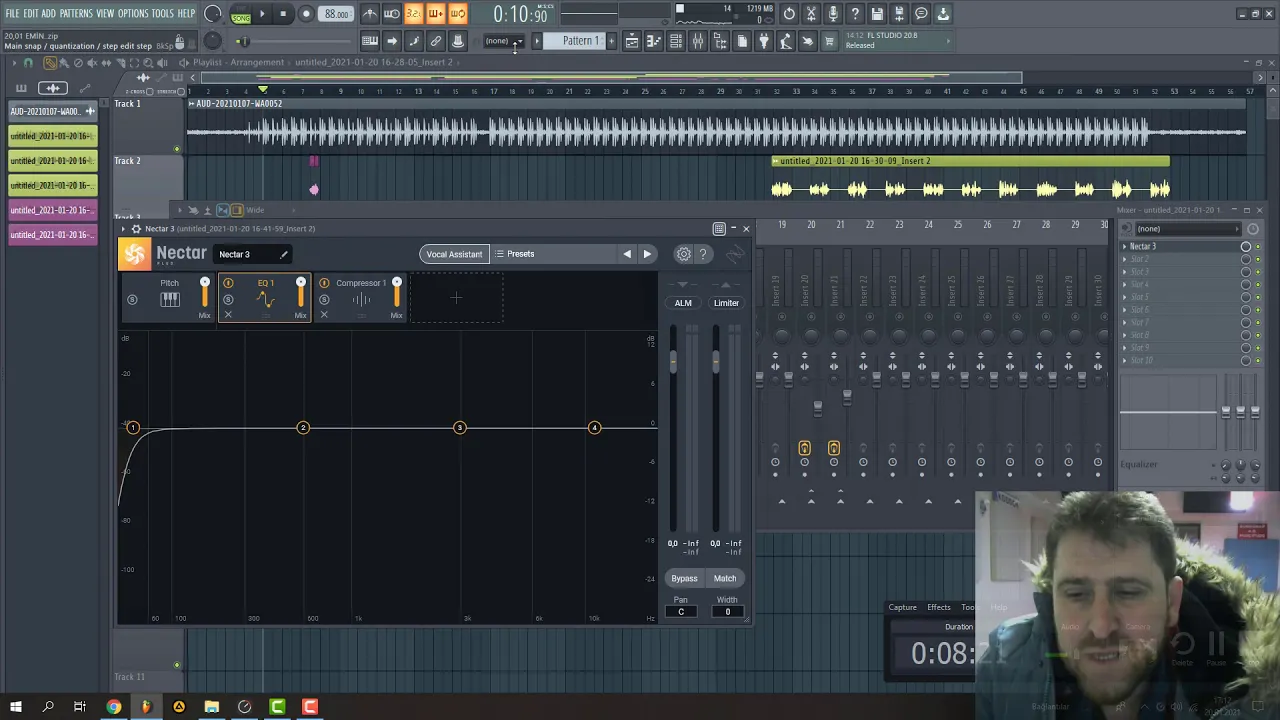Remove the Compressor 1 module
The width and height of the screenshot is (1280, 720).
pos(324,315)
